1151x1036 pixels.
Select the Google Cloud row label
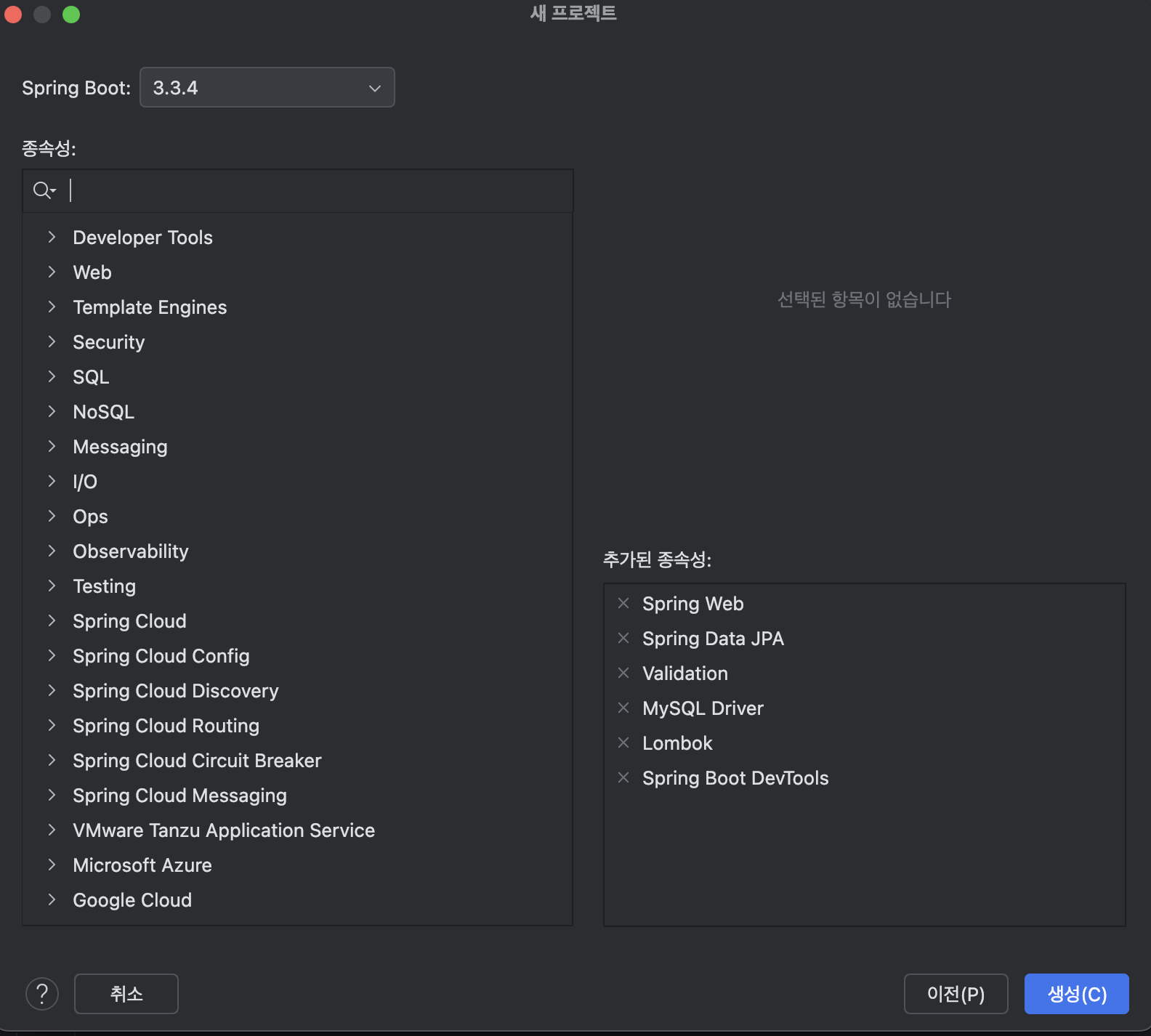pos(132,900)
